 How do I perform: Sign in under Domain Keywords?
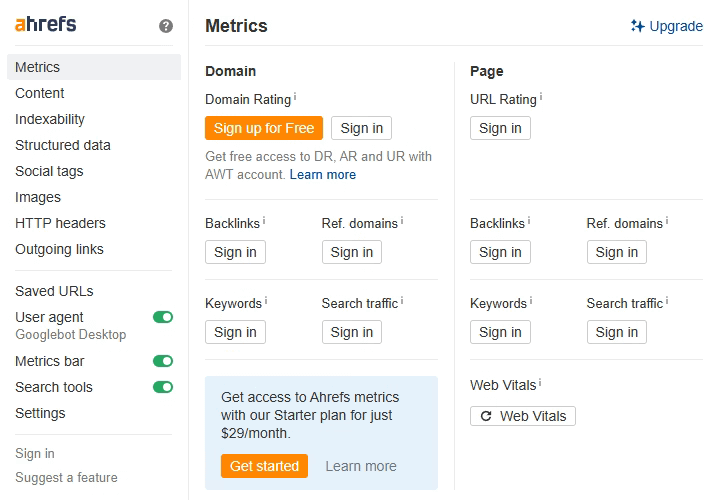point(235,332)
